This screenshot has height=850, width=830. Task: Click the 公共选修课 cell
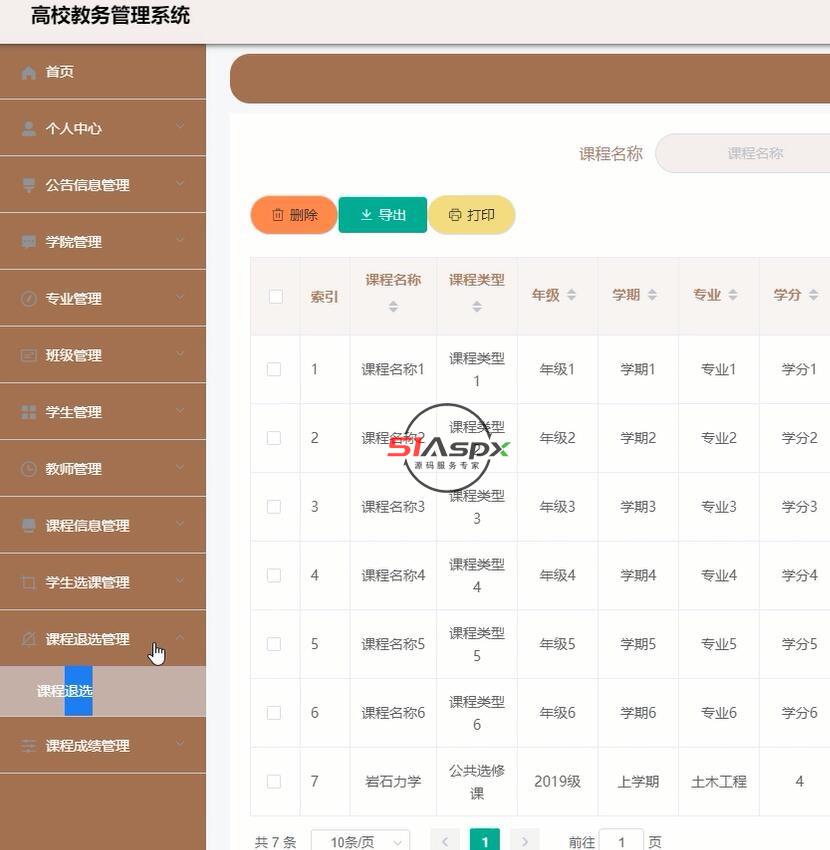pyautogui.click(x=477, y=782)
